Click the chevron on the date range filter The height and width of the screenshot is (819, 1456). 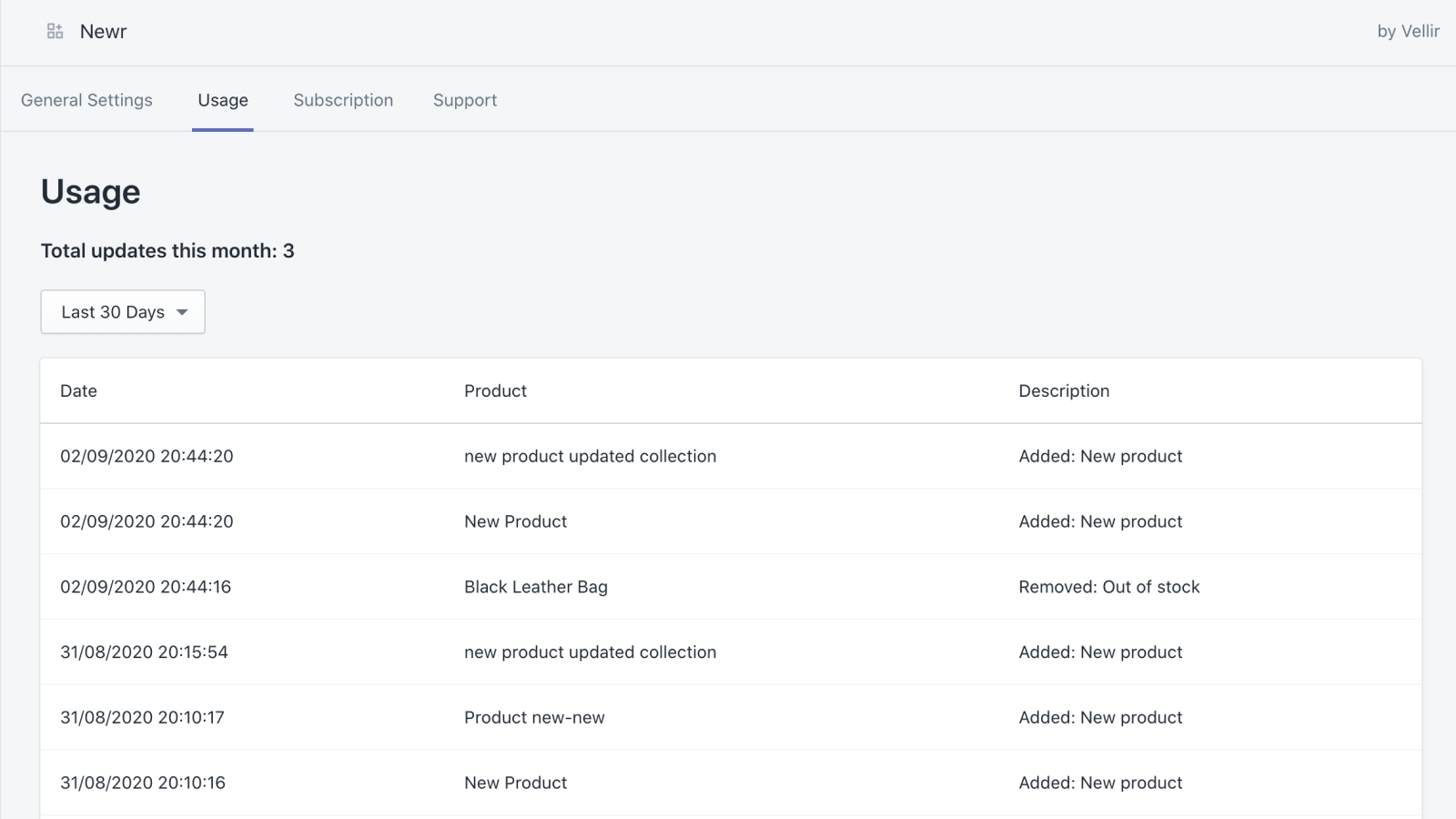[x=183, y=312]
